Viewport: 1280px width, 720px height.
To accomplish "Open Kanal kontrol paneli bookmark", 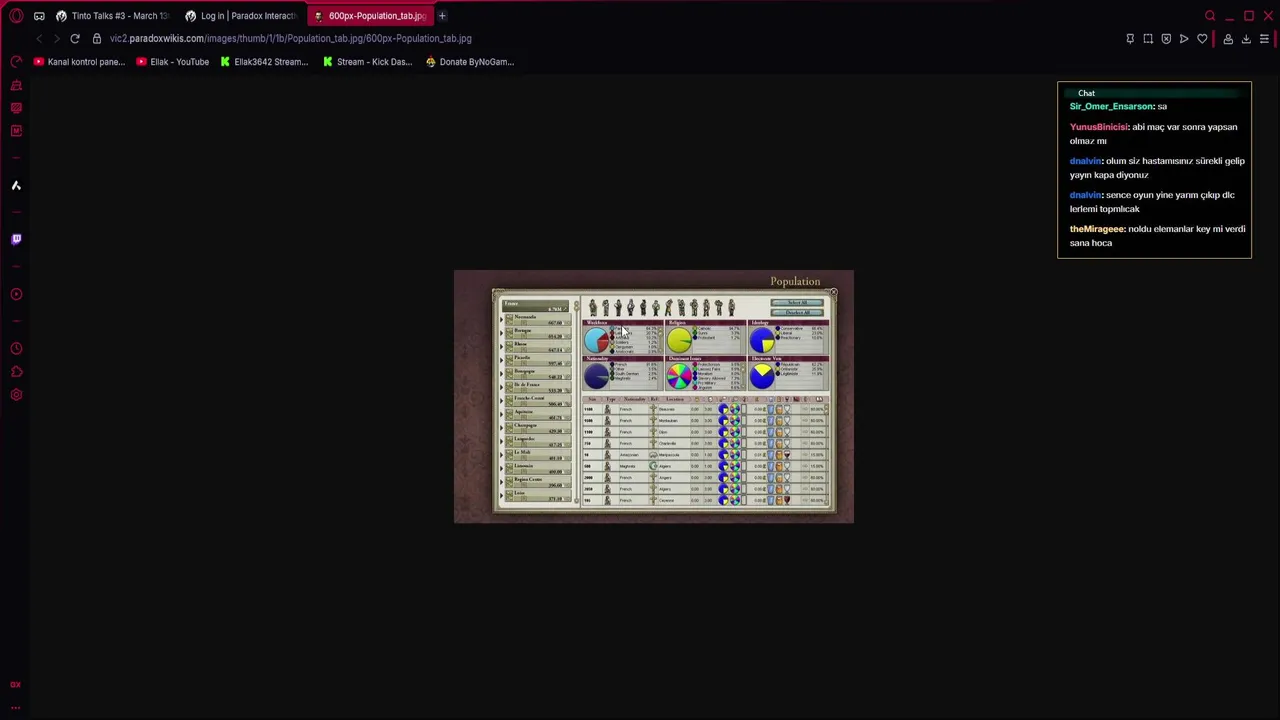I will click(79, 62).
